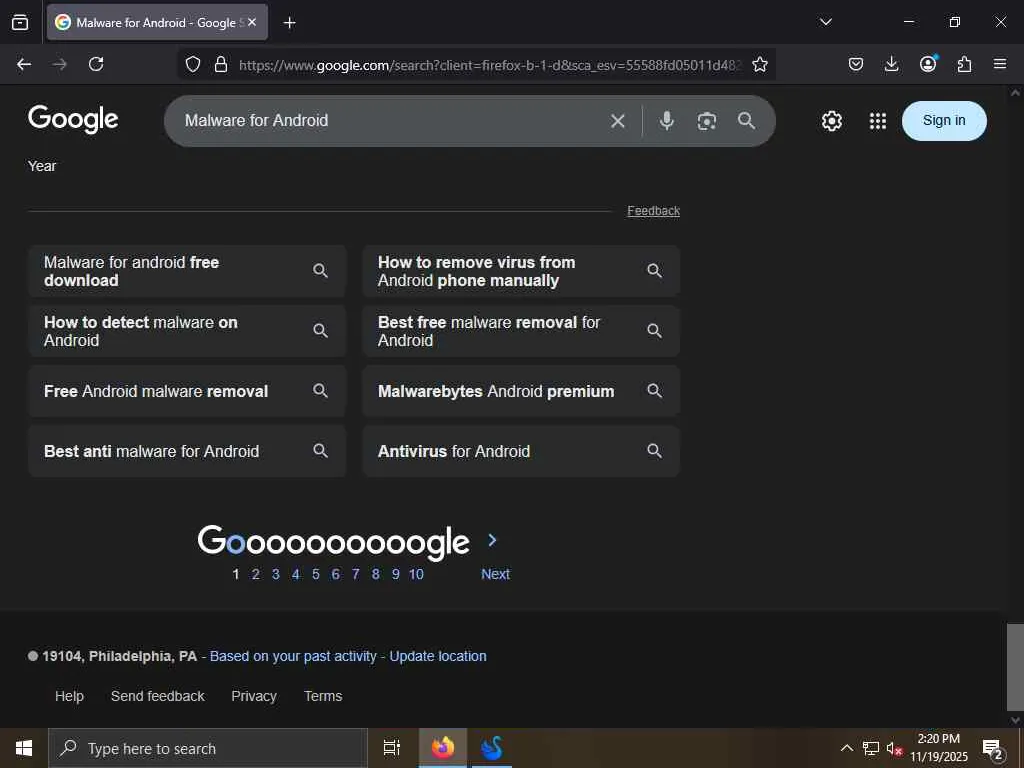
Task: Search by image with camera icon
Action: point(707,121)
